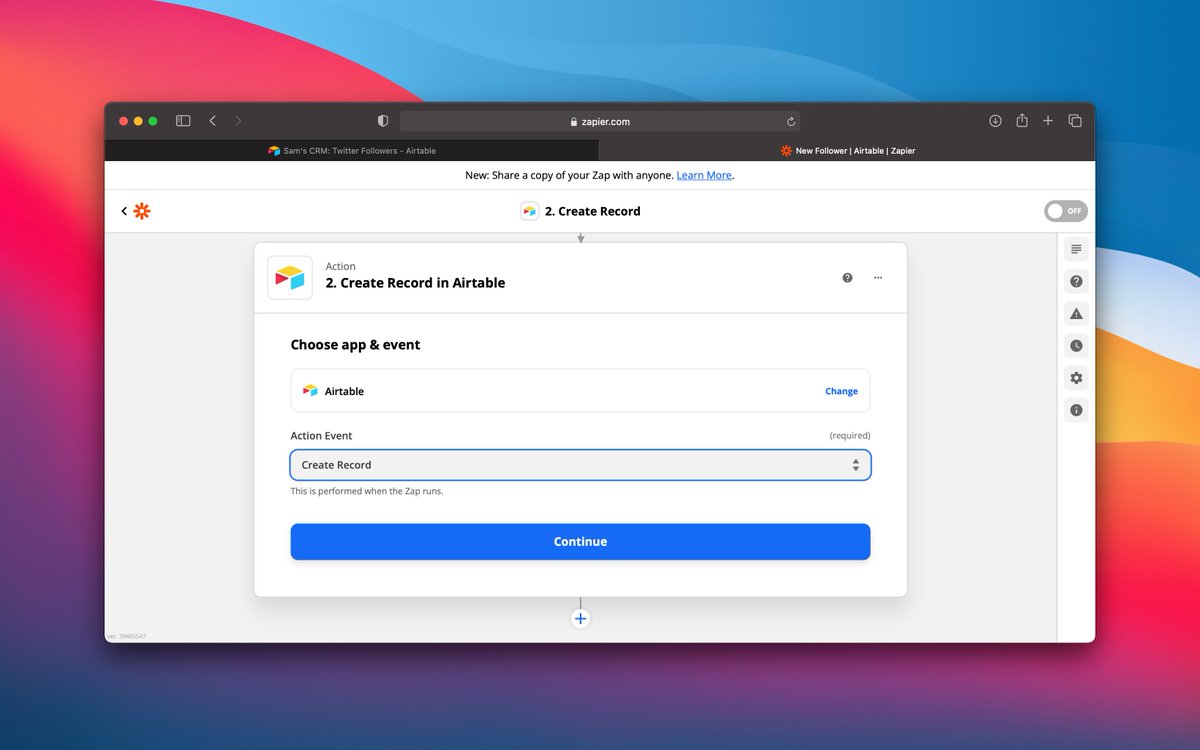Open the Safari downloads icon
The image size is (1200, 750).
[995, 121]
